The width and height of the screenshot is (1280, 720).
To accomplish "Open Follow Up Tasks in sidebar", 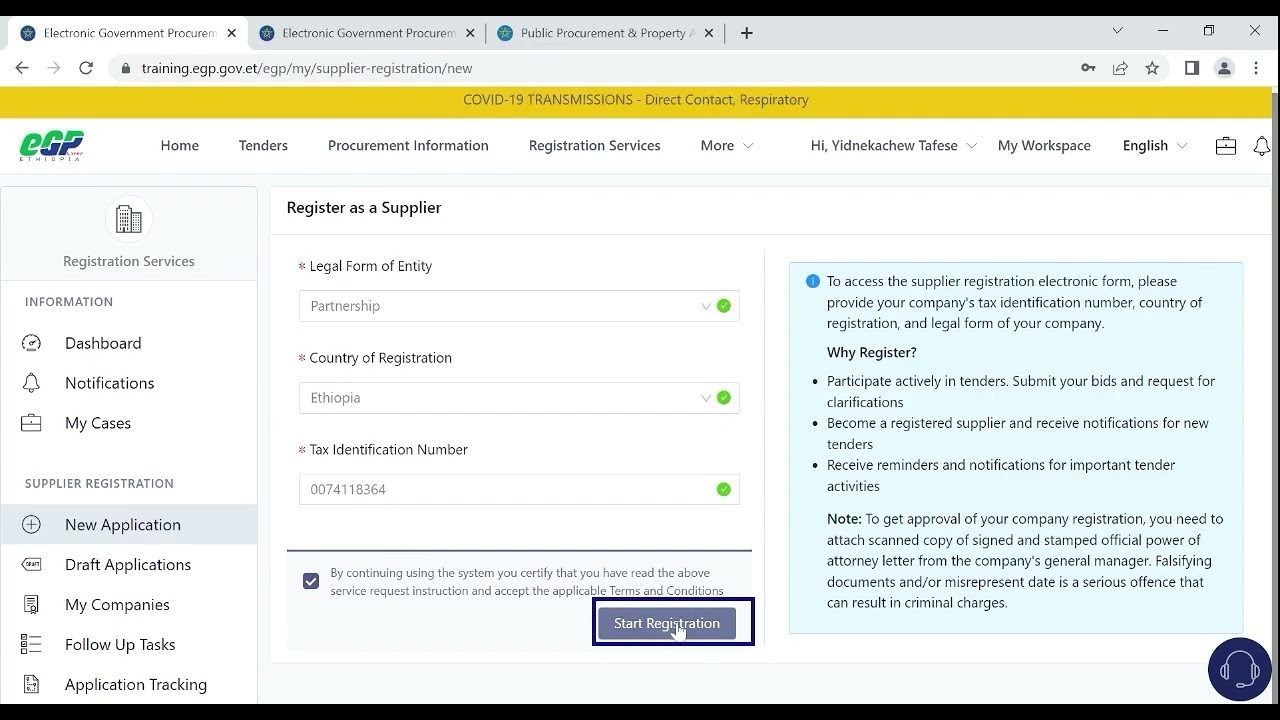I will coord(120,645).
